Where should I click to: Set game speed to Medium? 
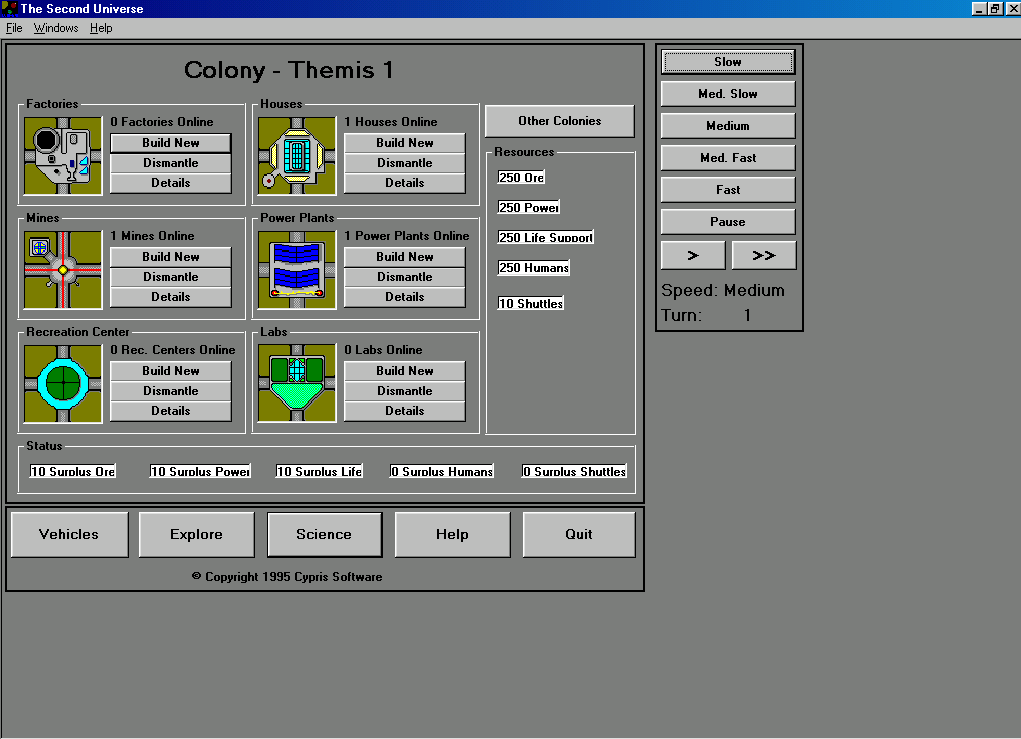pyautogui.click(x=728, y=126)
